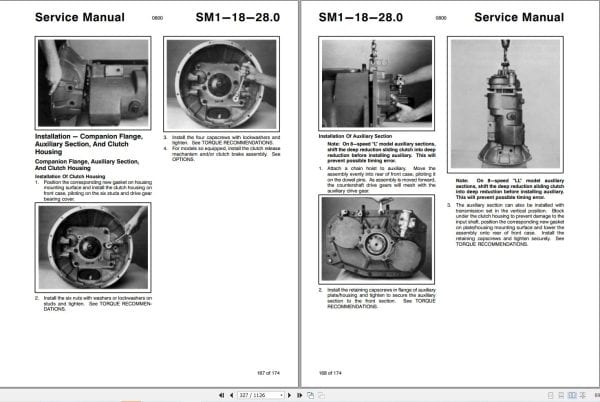Switch to continuous facing layout
The image size is (600, 402).
tap(582, 395)
